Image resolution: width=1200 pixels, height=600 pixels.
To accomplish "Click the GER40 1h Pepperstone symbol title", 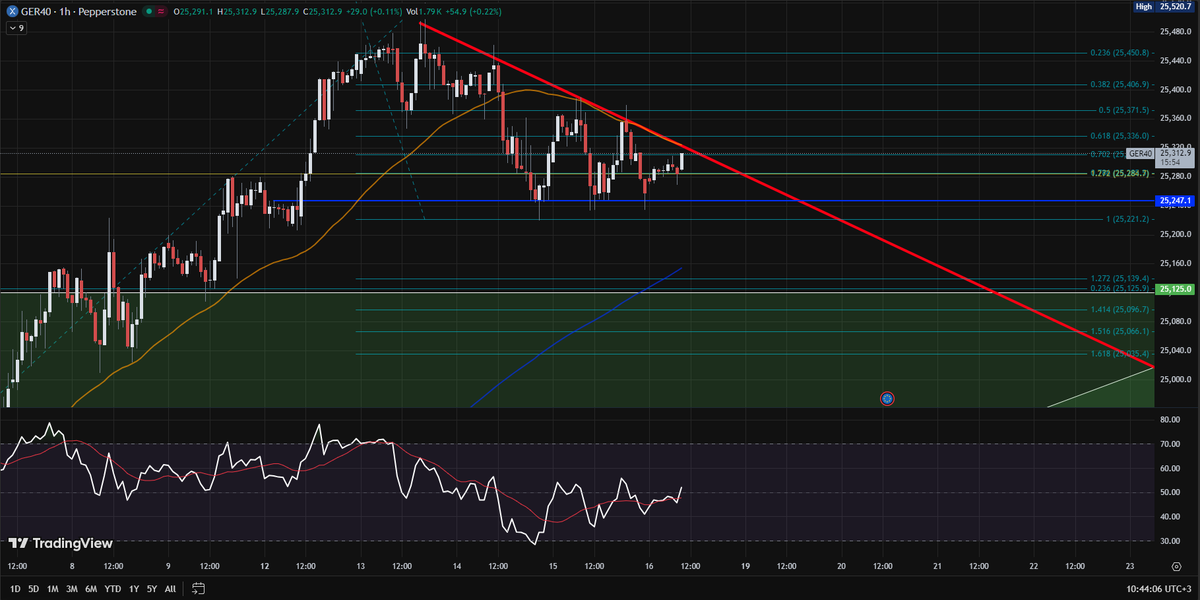I will tap(80, 11).
